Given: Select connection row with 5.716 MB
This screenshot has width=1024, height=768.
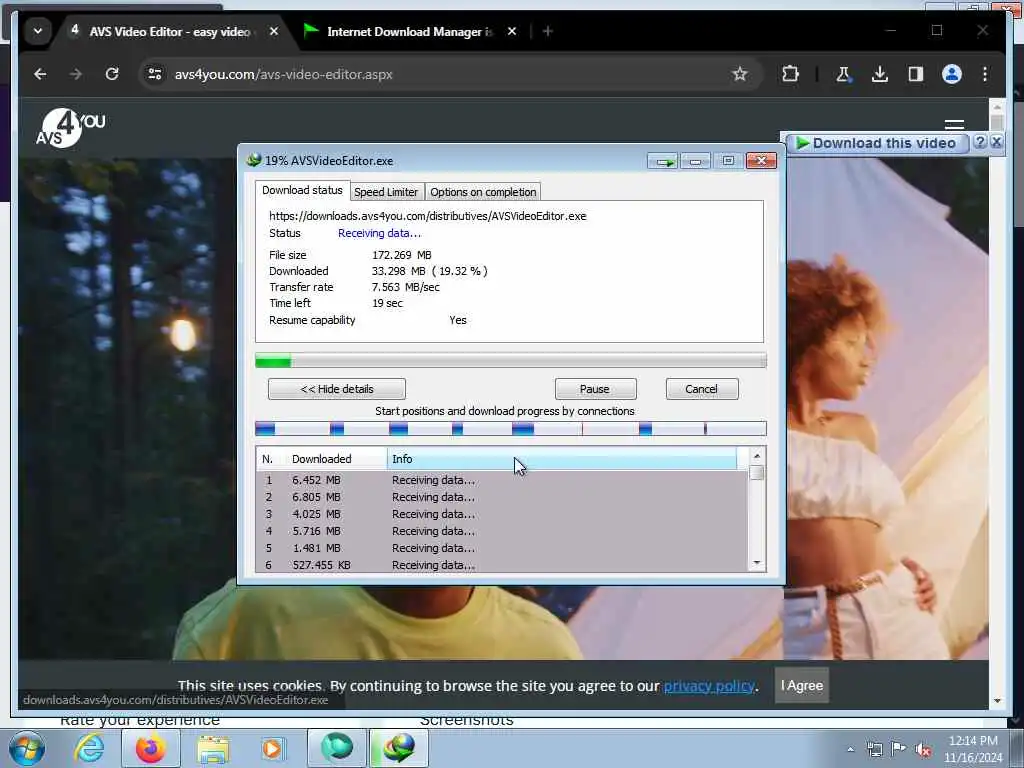Looking at the screenshot, I should (502, 531).
